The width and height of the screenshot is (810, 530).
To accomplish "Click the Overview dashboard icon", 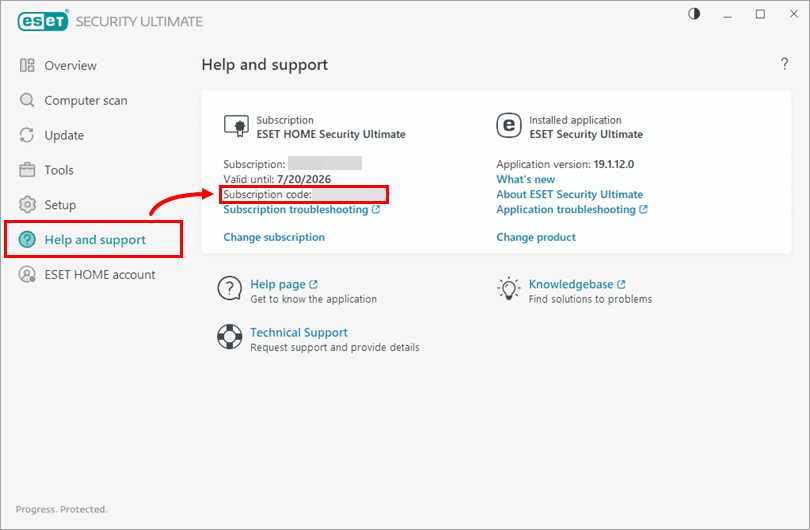I will point(27,66).
